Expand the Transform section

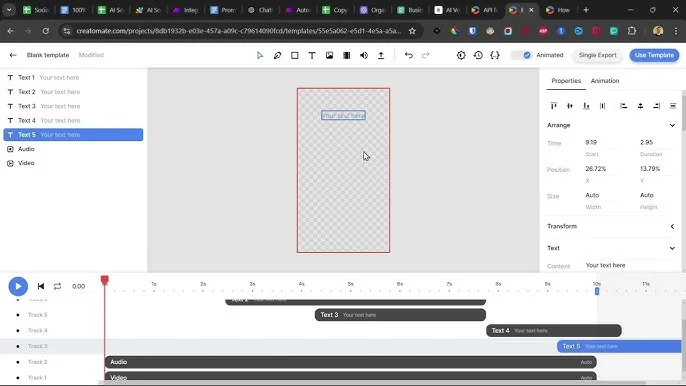(672, 226)
